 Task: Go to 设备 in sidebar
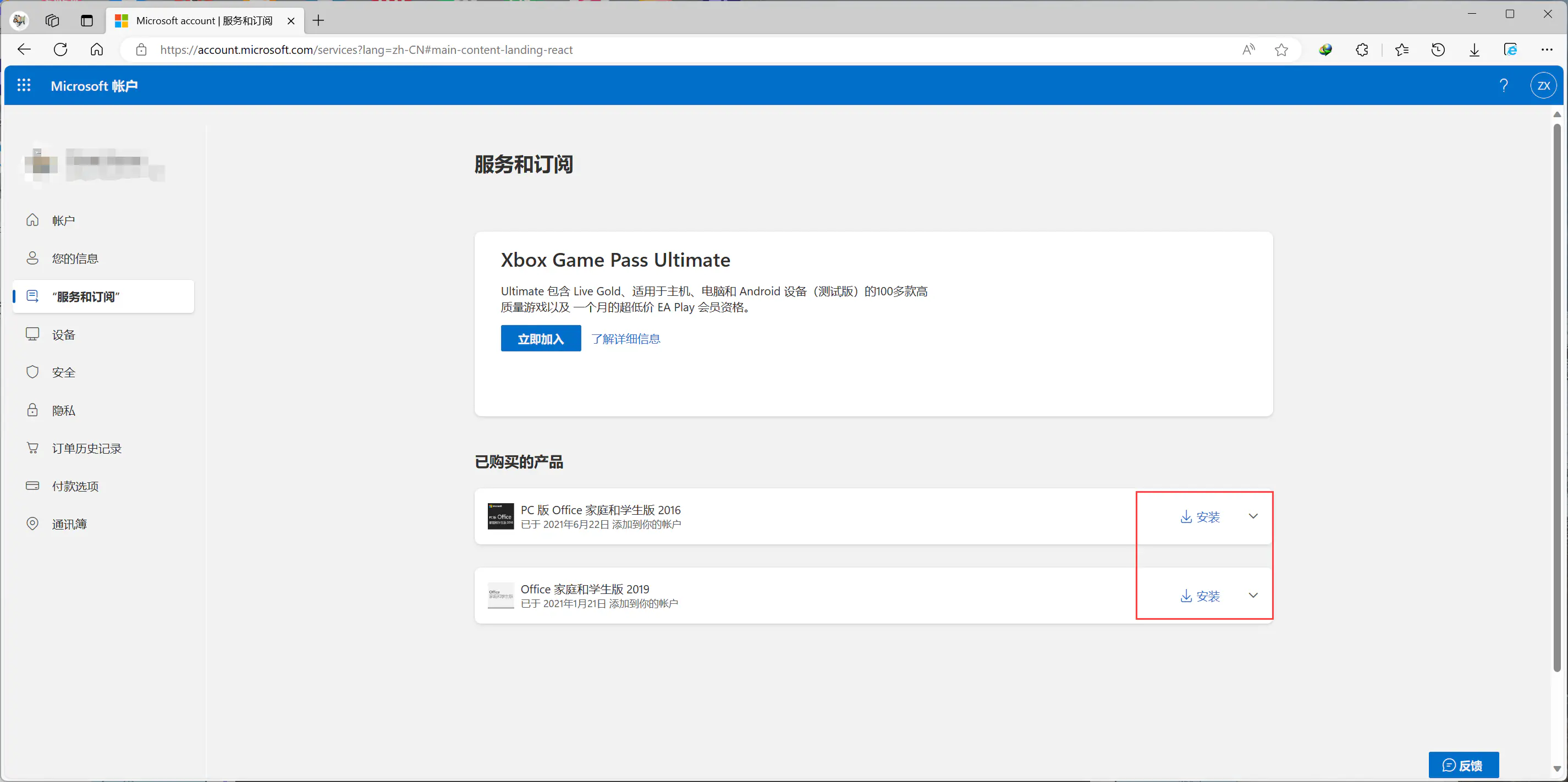click(63, 335)
